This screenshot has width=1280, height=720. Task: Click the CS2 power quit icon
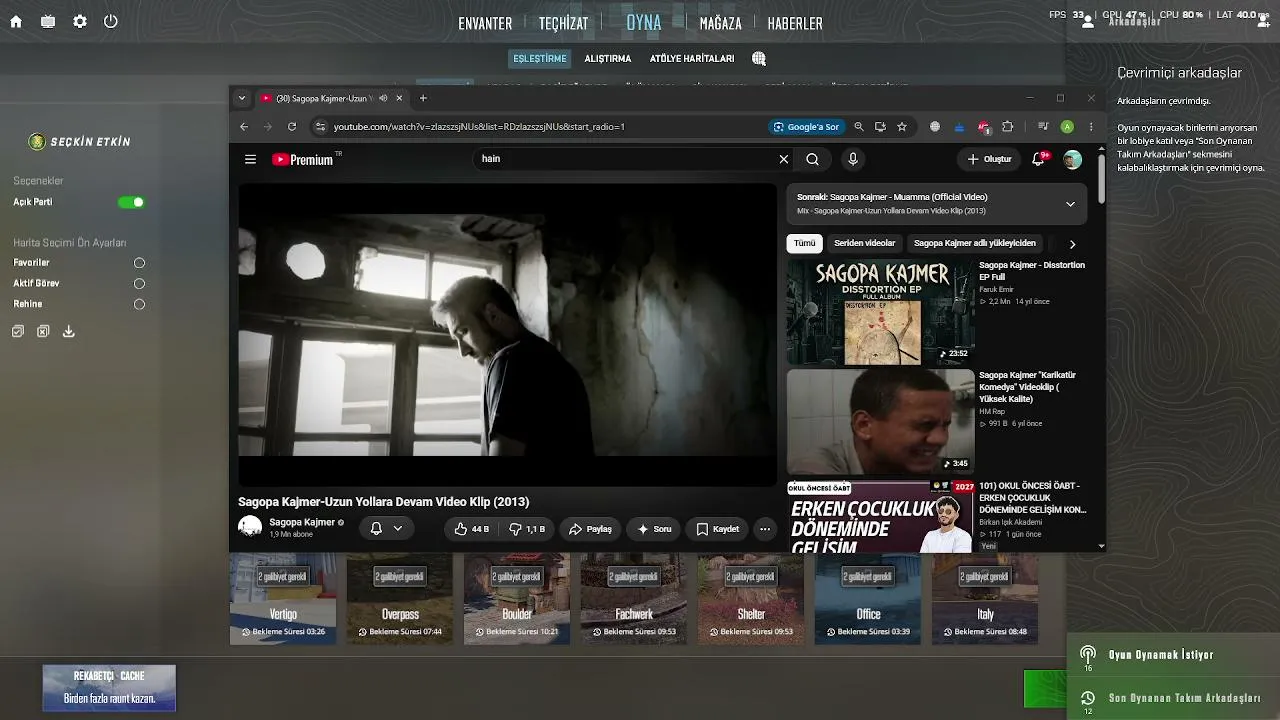click(111, 22)
